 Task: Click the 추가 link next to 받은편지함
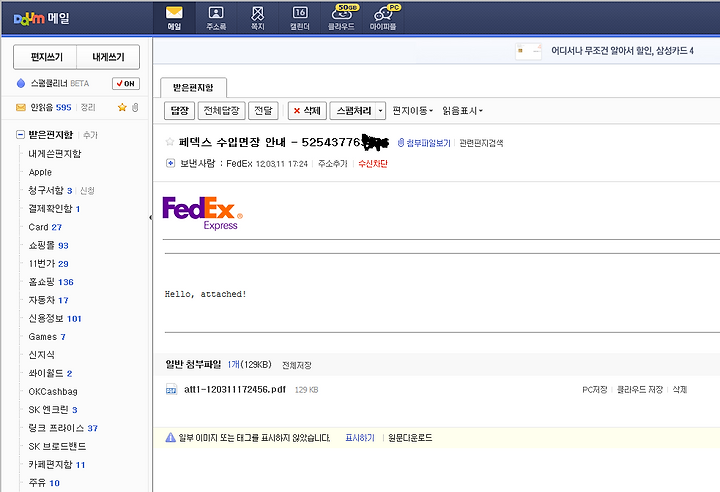90,135
